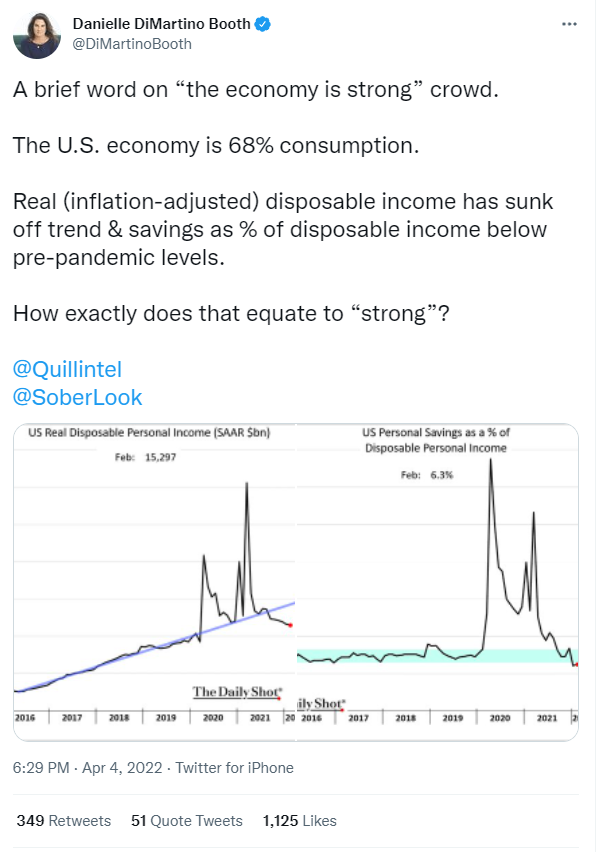This screenshot has width=609, height=852.
Task: Click the Danielle DiMartino Booth display name
Action: coord(162,24)
